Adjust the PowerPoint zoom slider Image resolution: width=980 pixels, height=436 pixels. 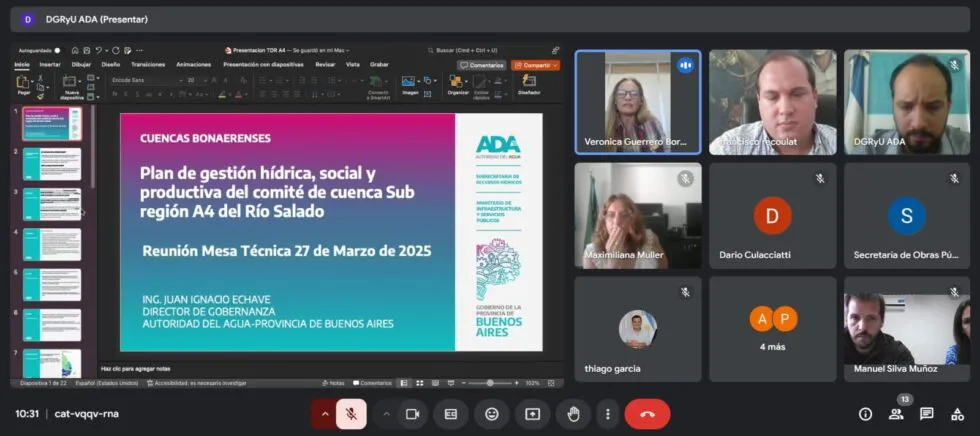(x=490, y=383)
